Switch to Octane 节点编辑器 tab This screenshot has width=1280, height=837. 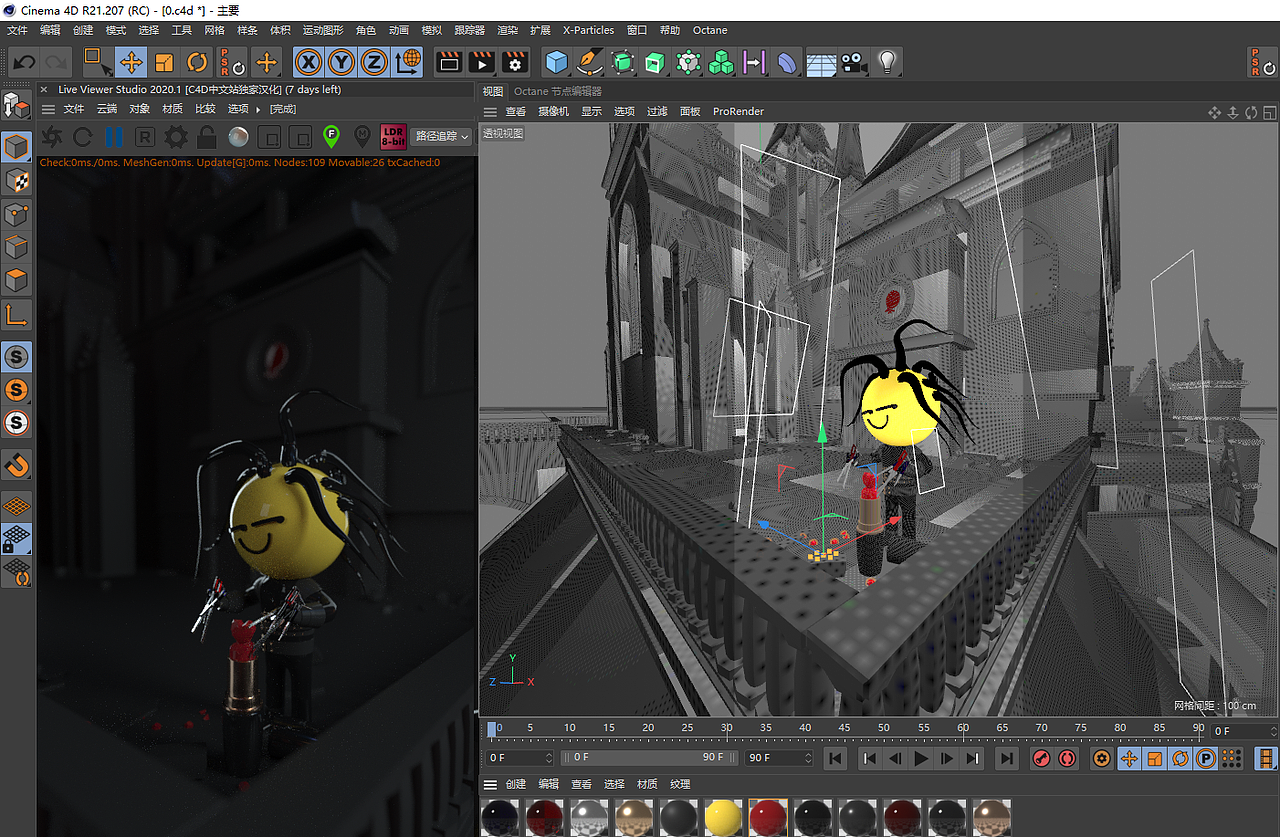pyautogui.click(x=558, y=91)
